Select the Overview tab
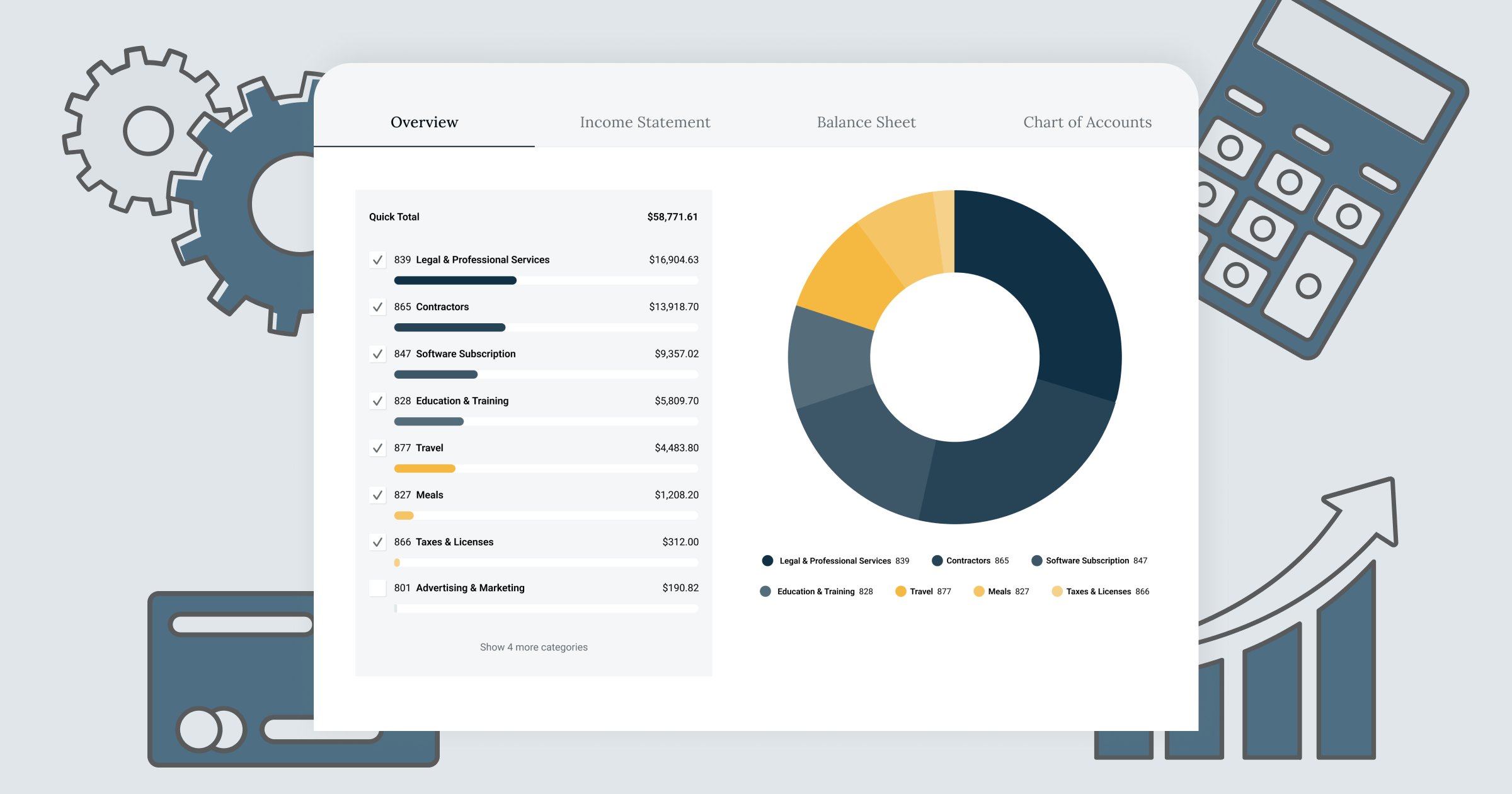The width and height of the screenshot is (1512, 794). (424, 122)
